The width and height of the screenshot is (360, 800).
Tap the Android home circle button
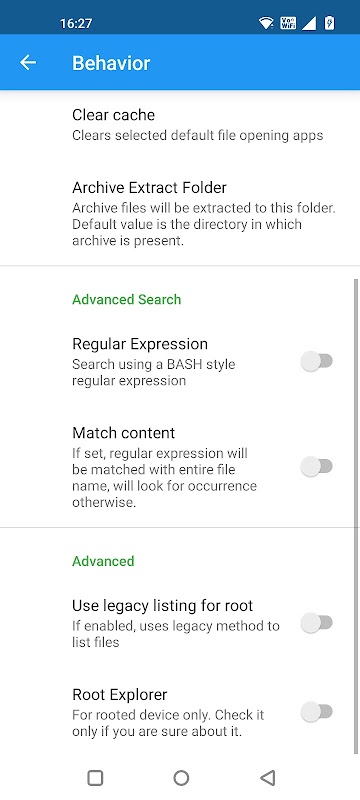click(x=181, y=778)
